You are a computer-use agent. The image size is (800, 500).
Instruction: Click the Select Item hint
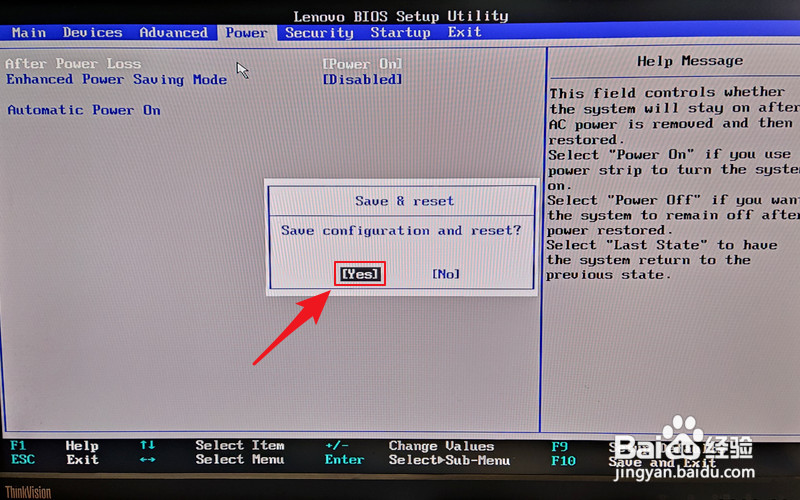(x=240, y=445)
